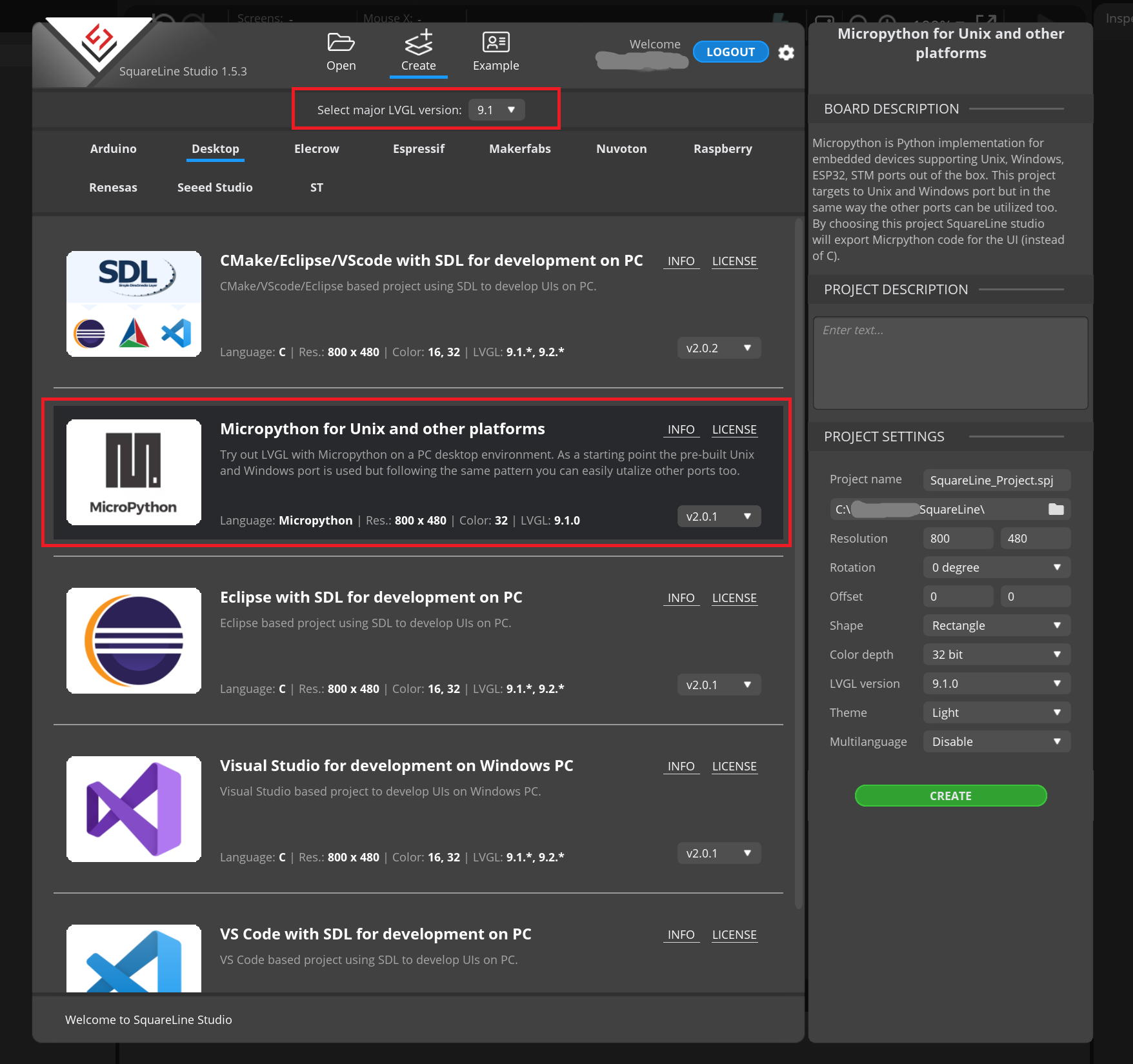
Task: Open INFO link for Eclipse with SDL
Action: [681, 598]
